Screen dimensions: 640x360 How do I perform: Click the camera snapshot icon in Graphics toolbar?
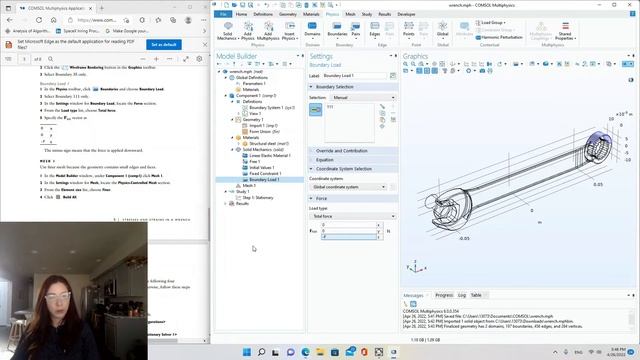tap(482, 71)
